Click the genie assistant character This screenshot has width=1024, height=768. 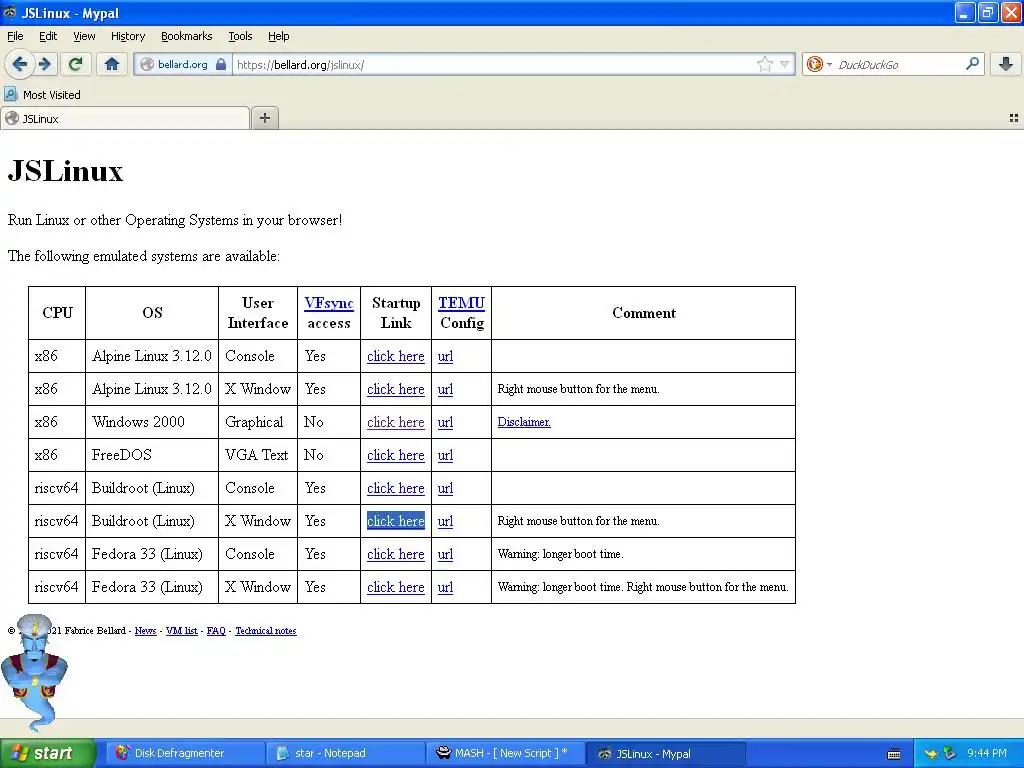34,673
